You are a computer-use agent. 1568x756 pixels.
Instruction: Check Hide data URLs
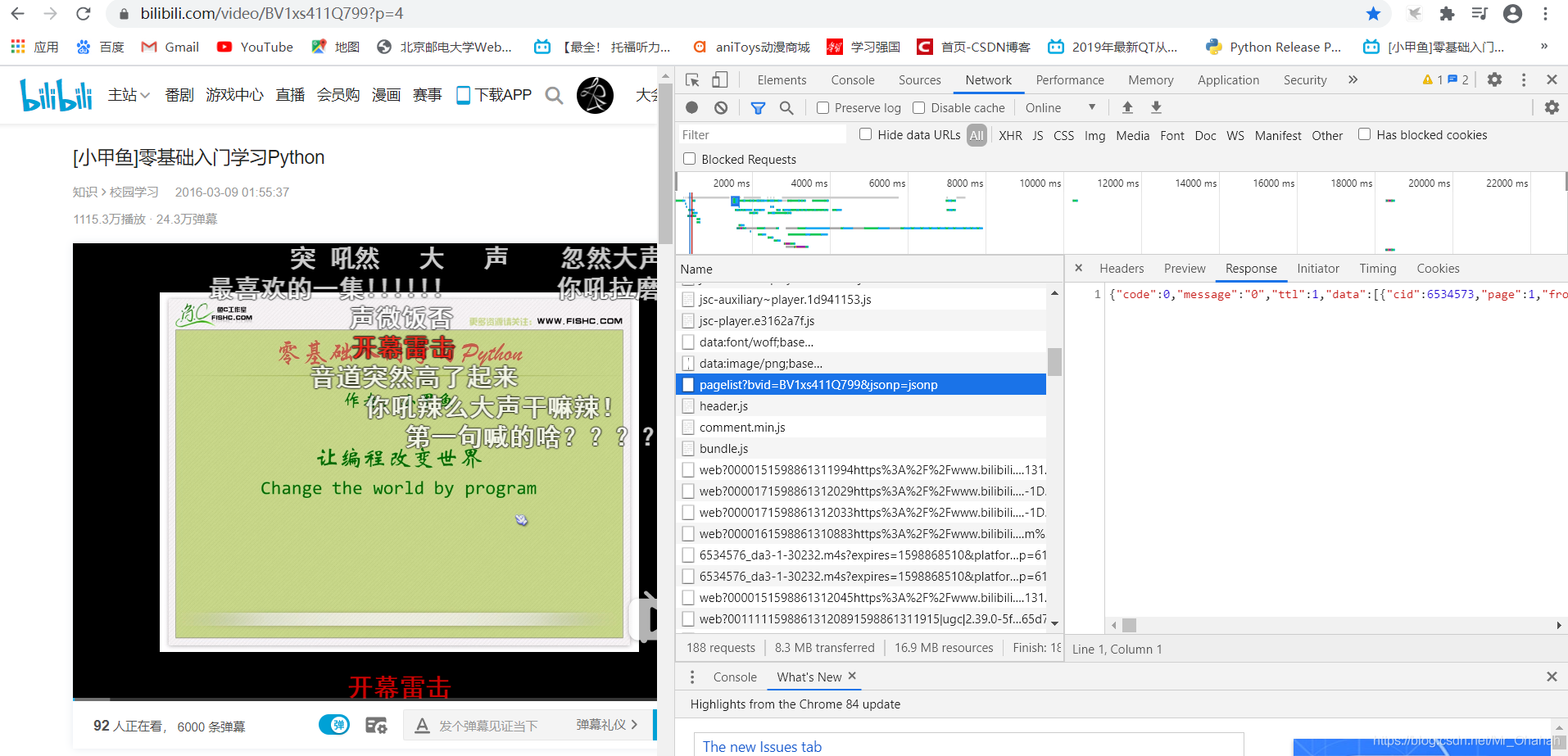[865, 134]
